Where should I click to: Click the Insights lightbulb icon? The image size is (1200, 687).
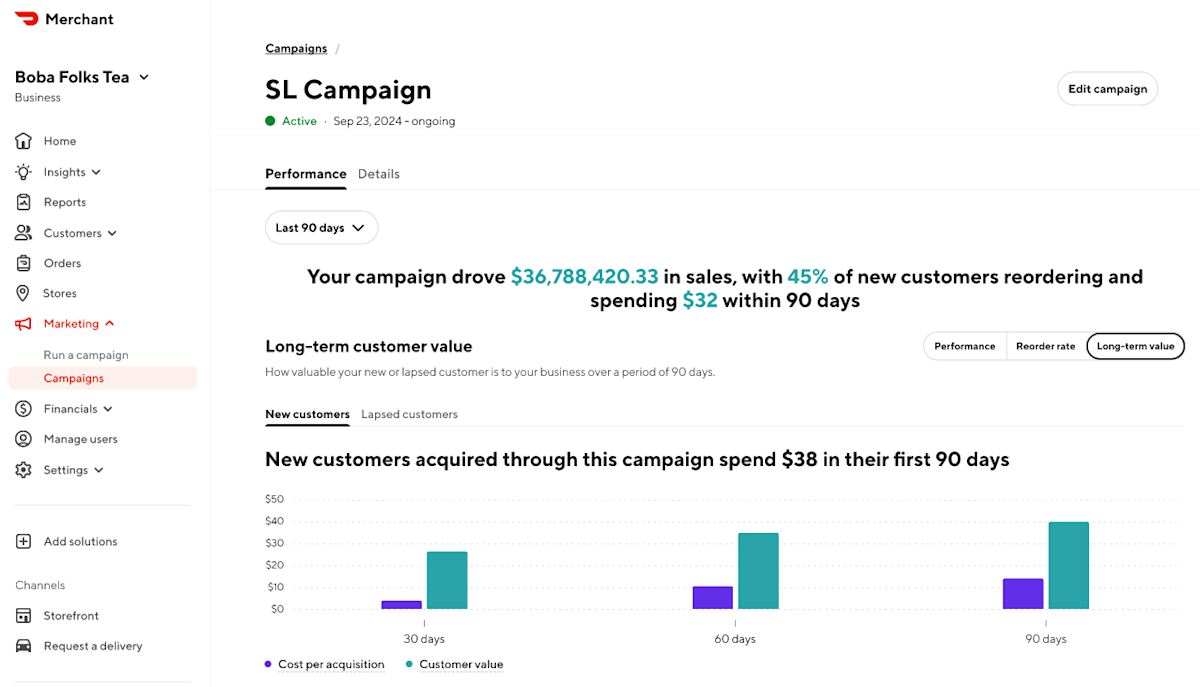(x=23, y=172)
